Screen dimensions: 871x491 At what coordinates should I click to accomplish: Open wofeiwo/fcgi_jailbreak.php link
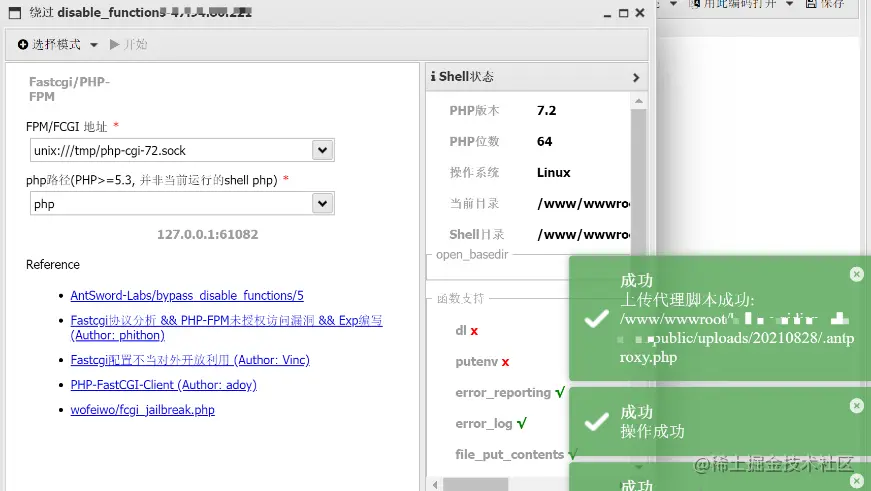tap(142, 410)
